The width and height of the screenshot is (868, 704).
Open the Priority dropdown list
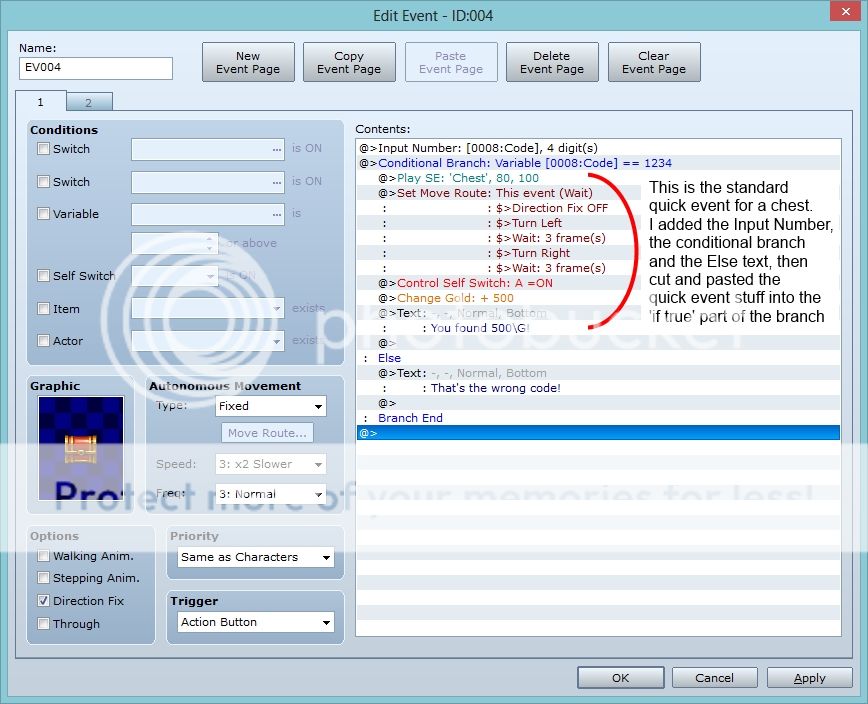click(256, 557)
